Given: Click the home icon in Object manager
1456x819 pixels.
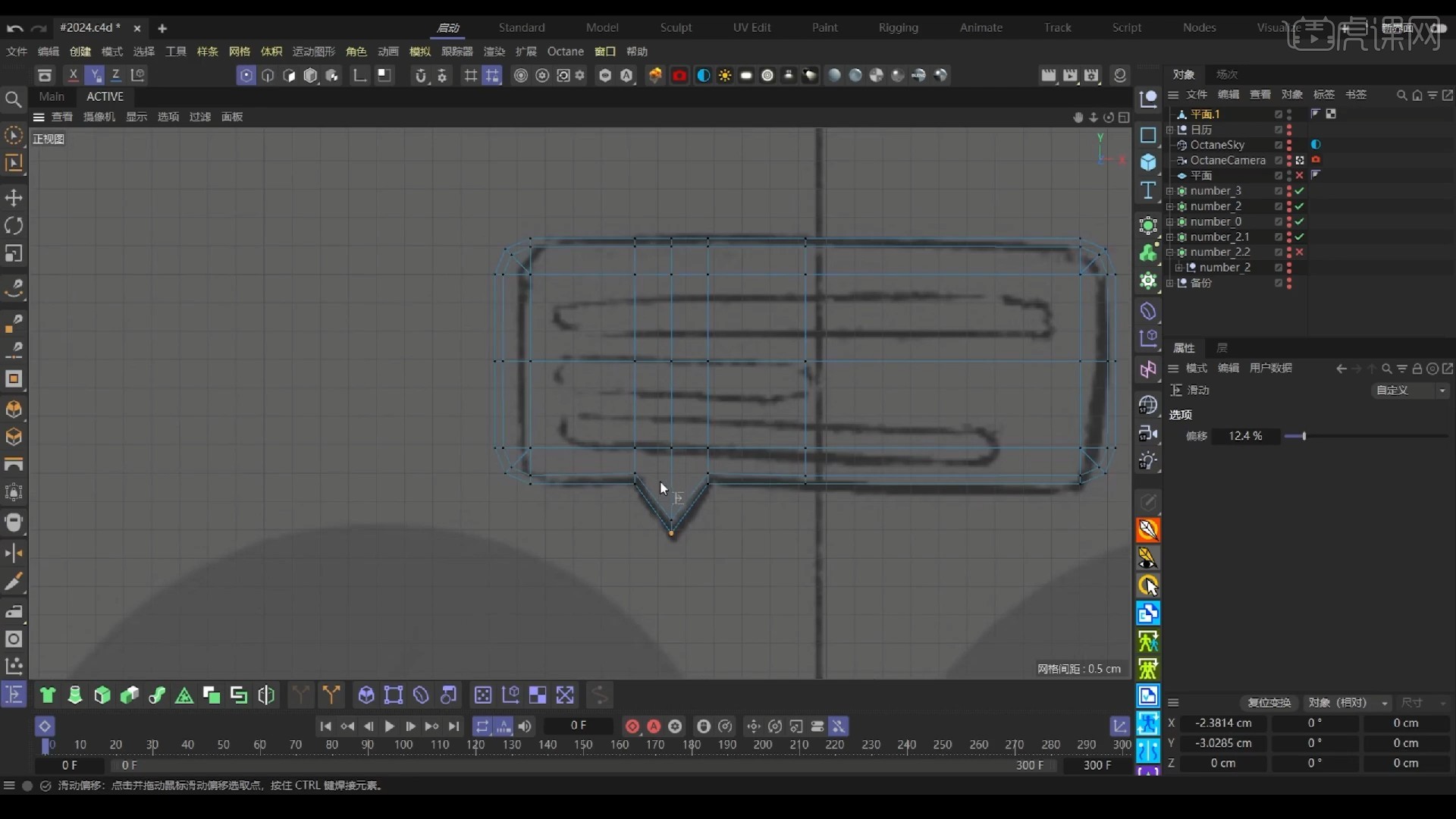Looking at the screenshot, I should click(x=1417, y=95).
